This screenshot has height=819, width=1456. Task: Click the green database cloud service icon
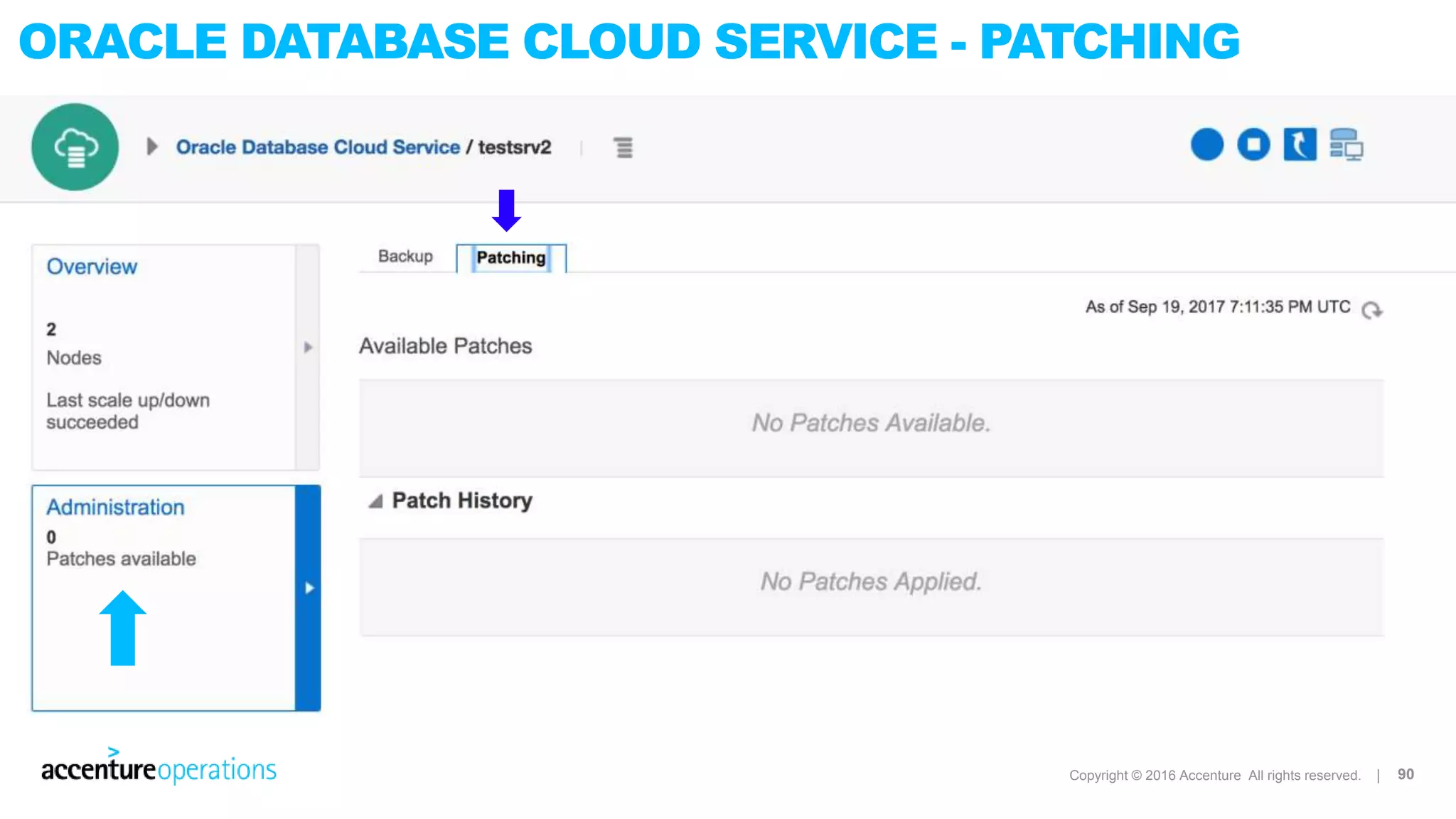pyautogui.click(x=75, y=147)
